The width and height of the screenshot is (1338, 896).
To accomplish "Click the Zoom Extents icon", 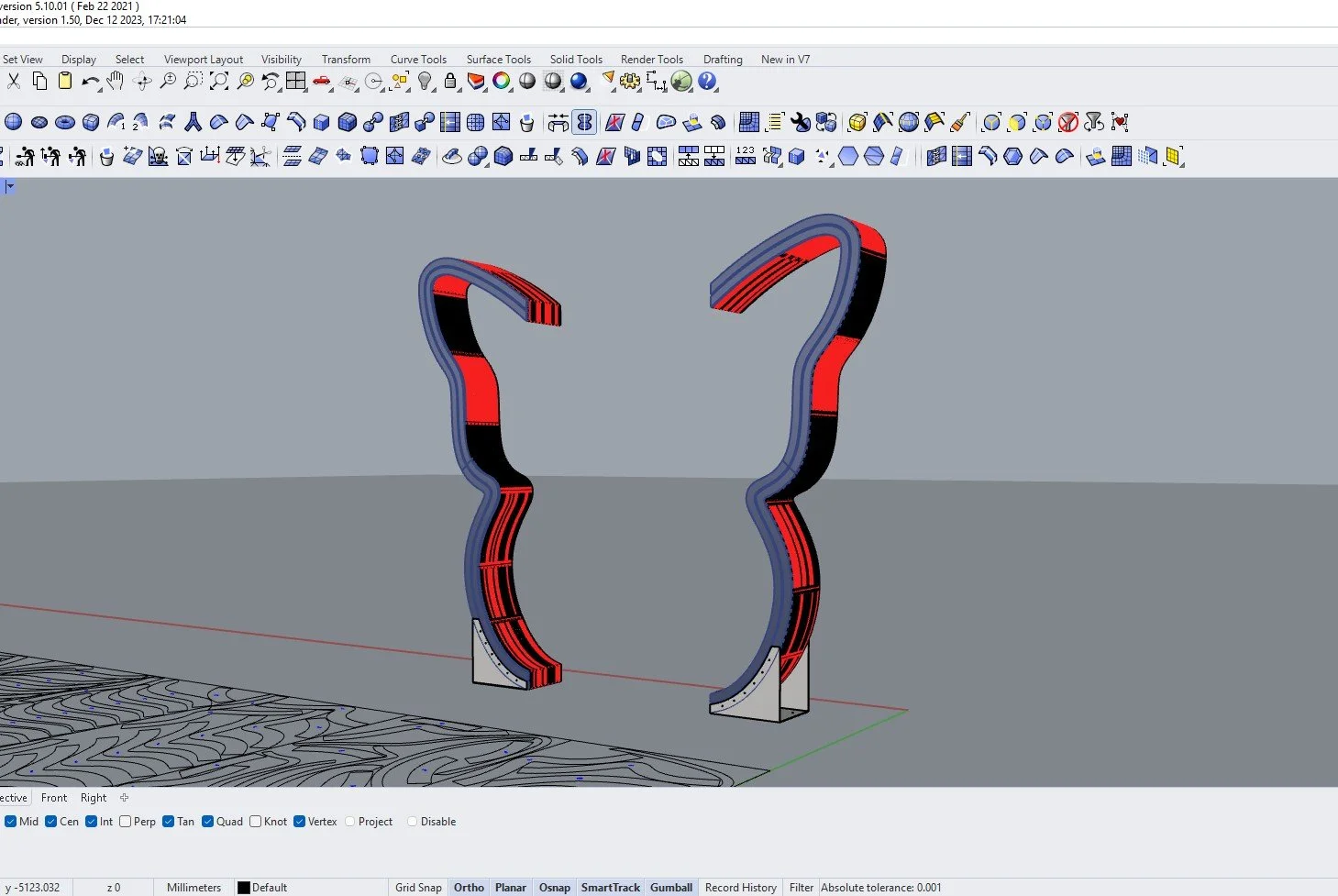I will pyautogui.click(x=219, y=82).
